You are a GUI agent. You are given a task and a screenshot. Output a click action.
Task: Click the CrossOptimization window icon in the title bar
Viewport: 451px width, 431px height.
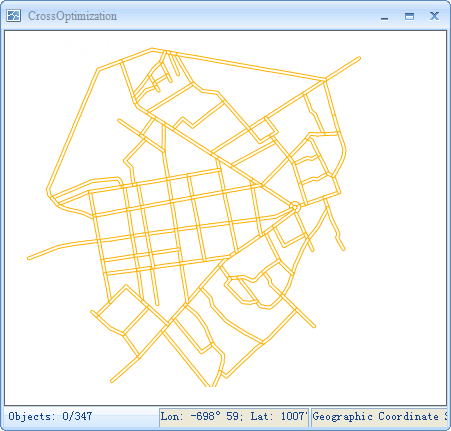[x=13, y=16]
